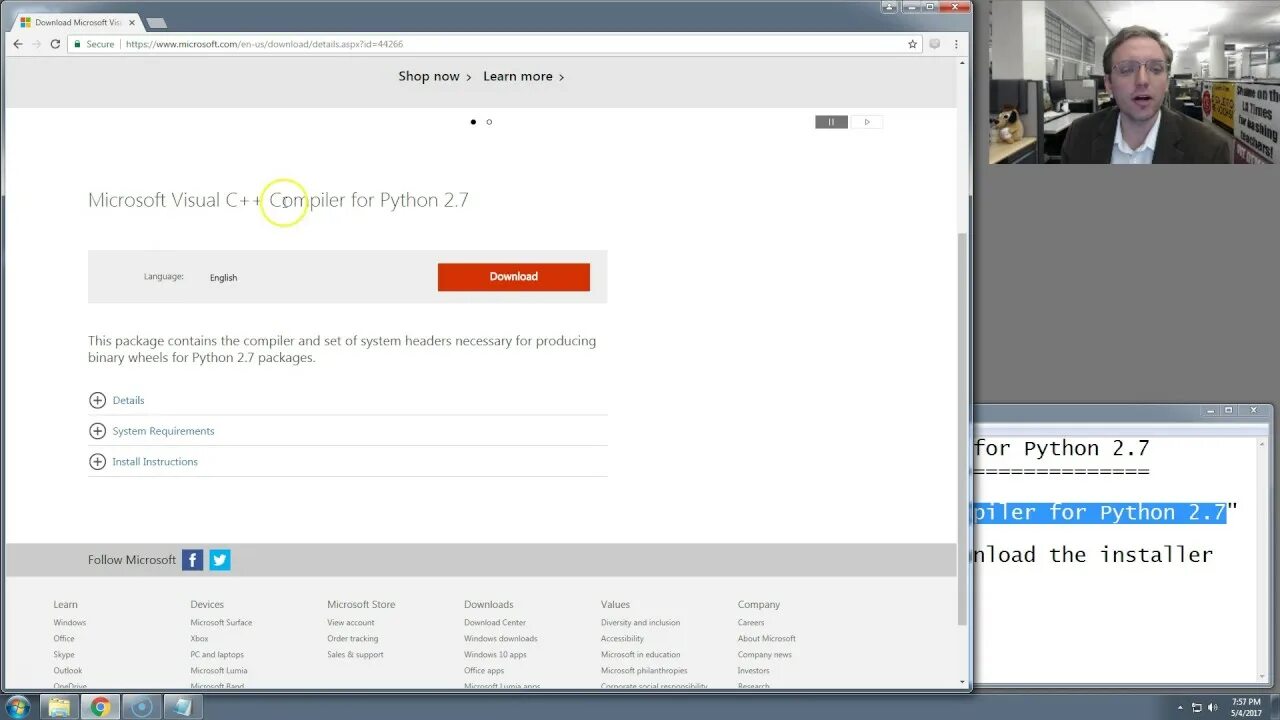Reload the page with the refresh icon
This screenshot has width=1280, height=720.
(55, 44)
